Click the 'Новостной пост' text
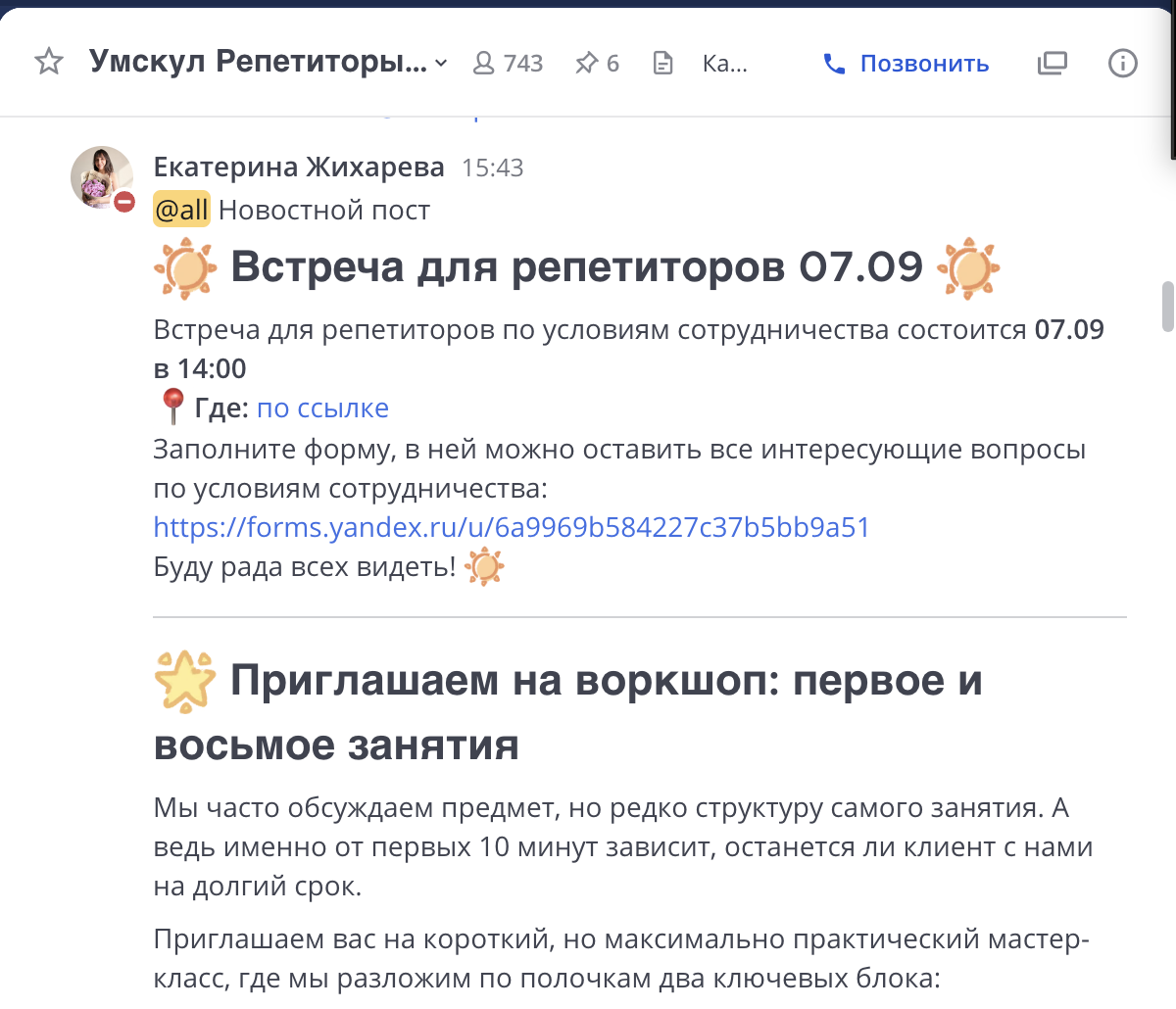The height and width of the screenshot is (1009, 1176). [x=324, y=210]
